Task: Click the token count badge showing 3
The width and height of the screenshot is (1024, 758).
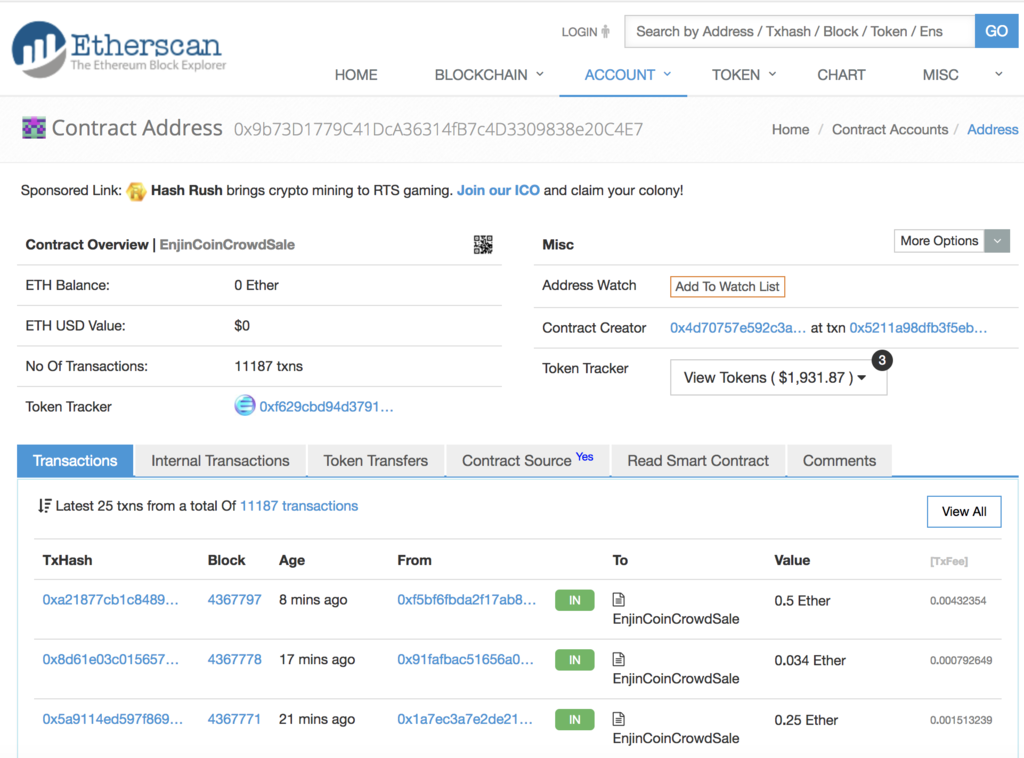Action: (x=882, y=360)
